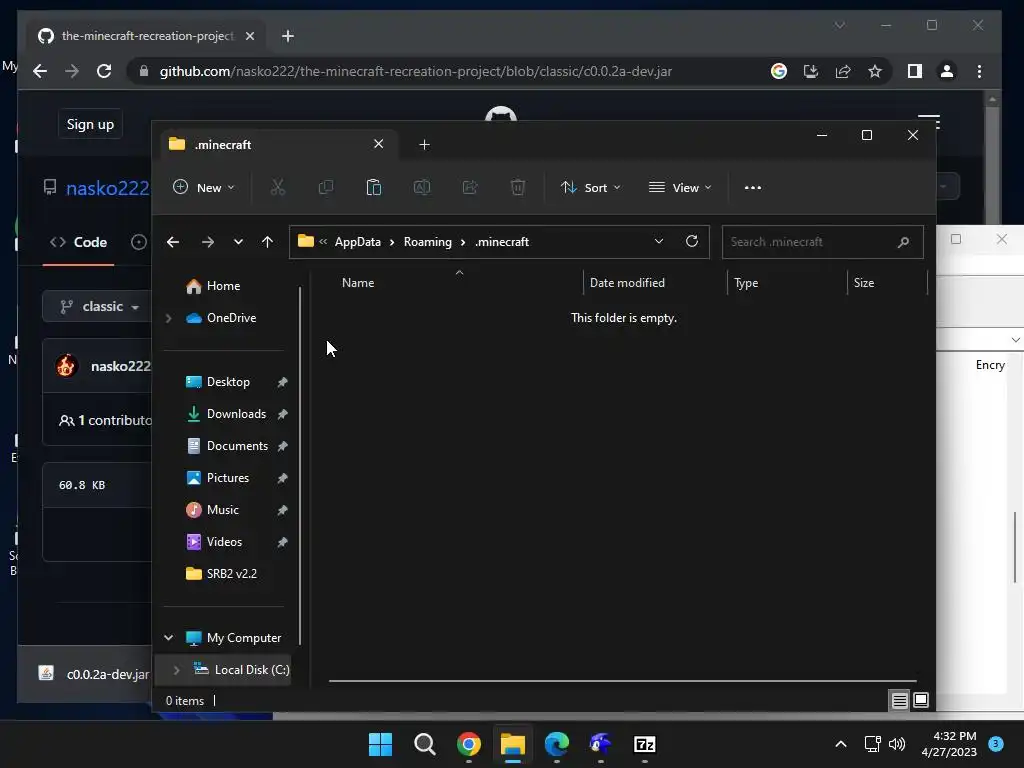Select the the-minecraft-recreation-project Chrome tab

[147, 36]
